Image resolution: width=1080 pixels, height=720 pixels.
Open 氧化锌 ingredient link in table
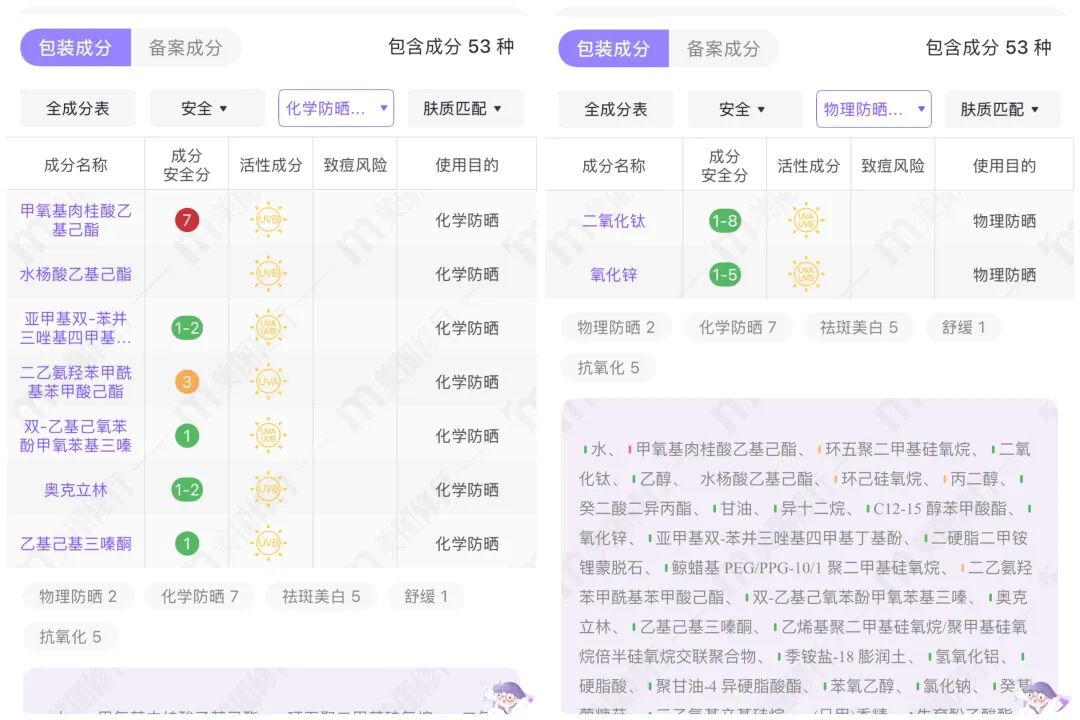tap(614, 275)
